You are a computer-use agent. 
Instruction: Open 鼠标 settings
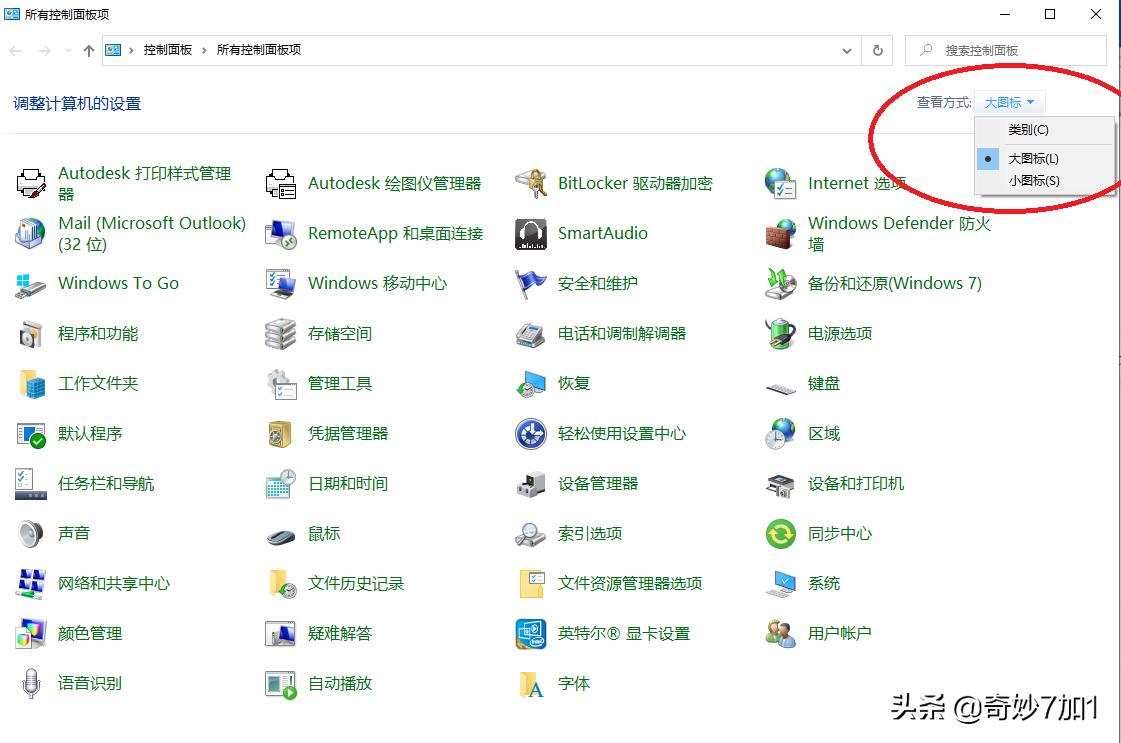324,533
